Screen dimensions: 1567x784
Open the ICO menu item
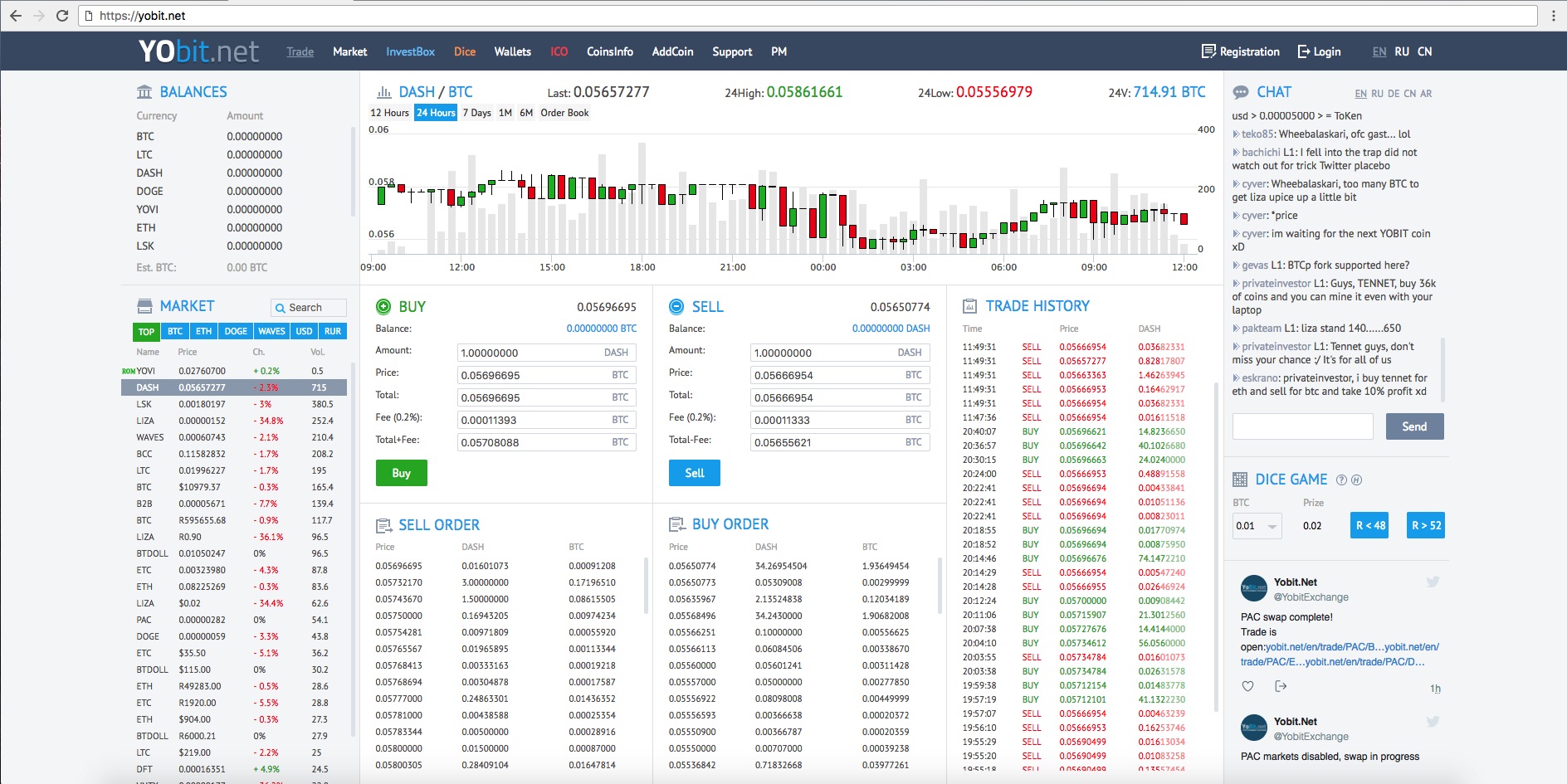(559, 51)
